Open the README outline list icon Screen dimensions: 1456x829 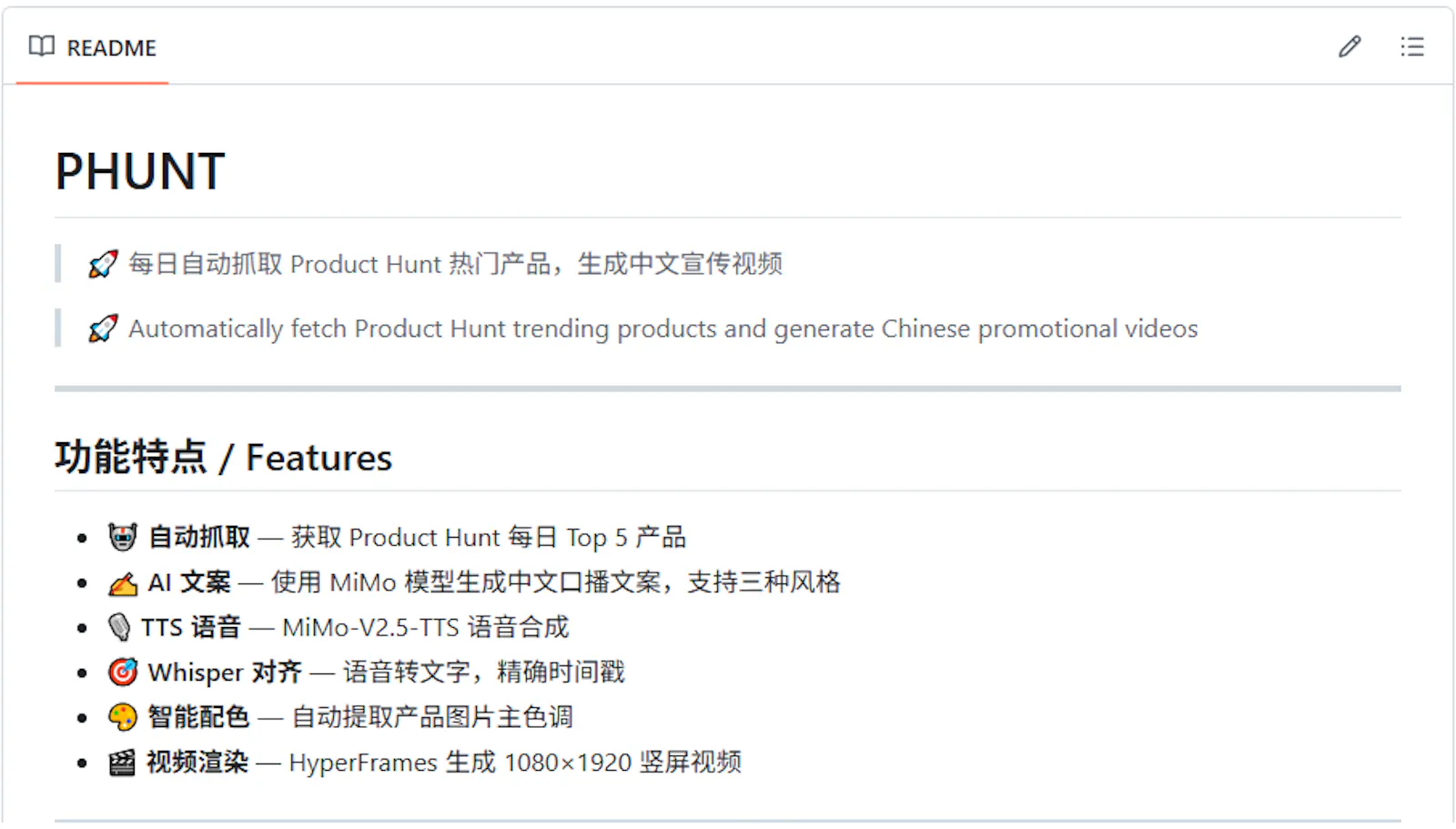(1411, 46)
